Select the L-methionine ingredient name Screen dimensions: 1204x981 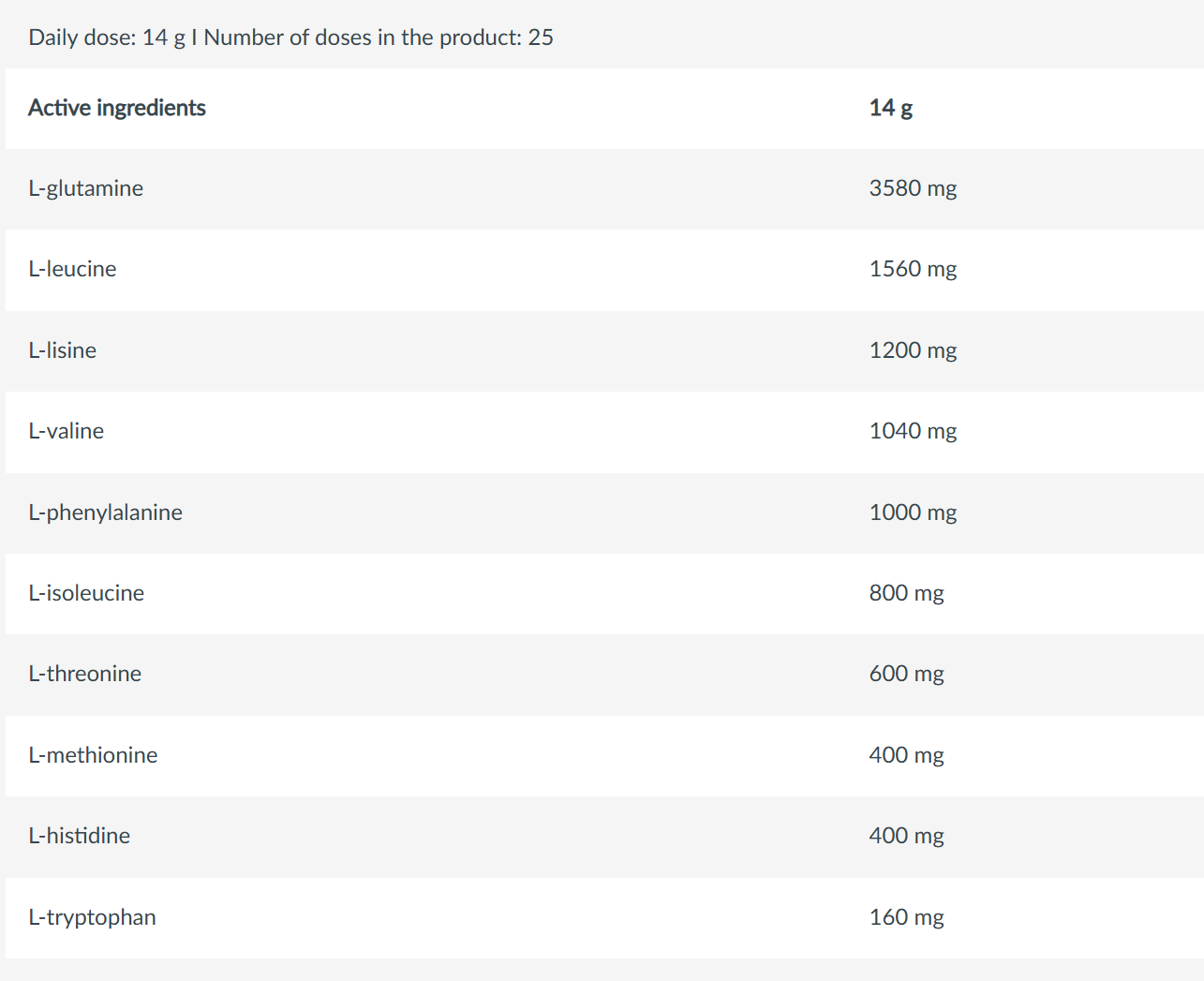pos(94,755)
